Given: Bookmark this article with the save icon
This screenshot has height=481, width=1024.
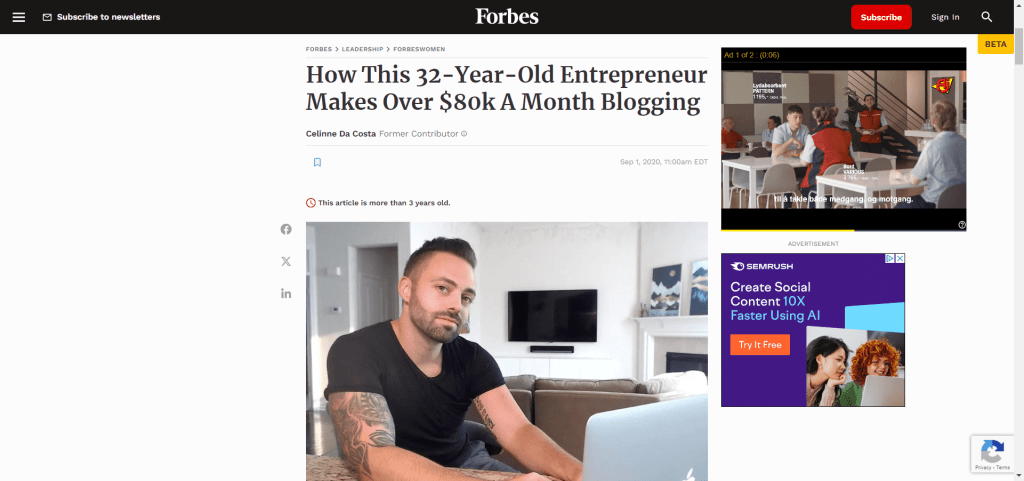Looking at the screenshot, I should [x=317, y=162].
